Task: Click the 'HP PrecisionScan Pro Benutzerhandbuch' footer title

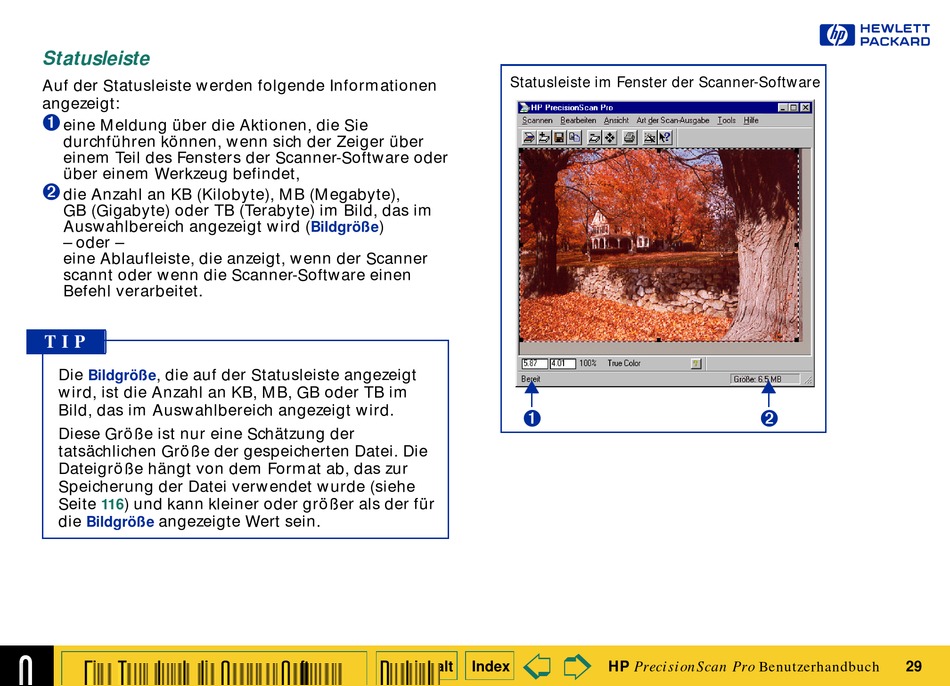Action: coord(743,667)
